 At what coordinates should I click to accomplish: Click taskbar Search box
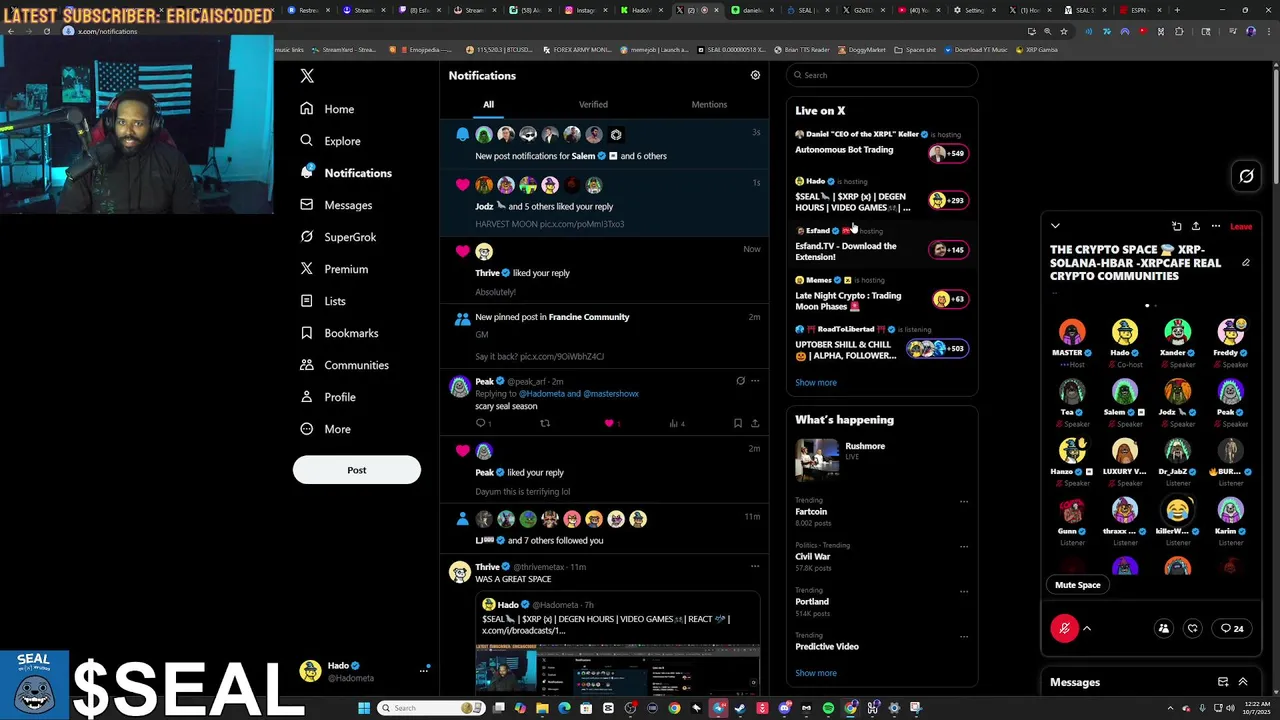(x=432, y=708)
